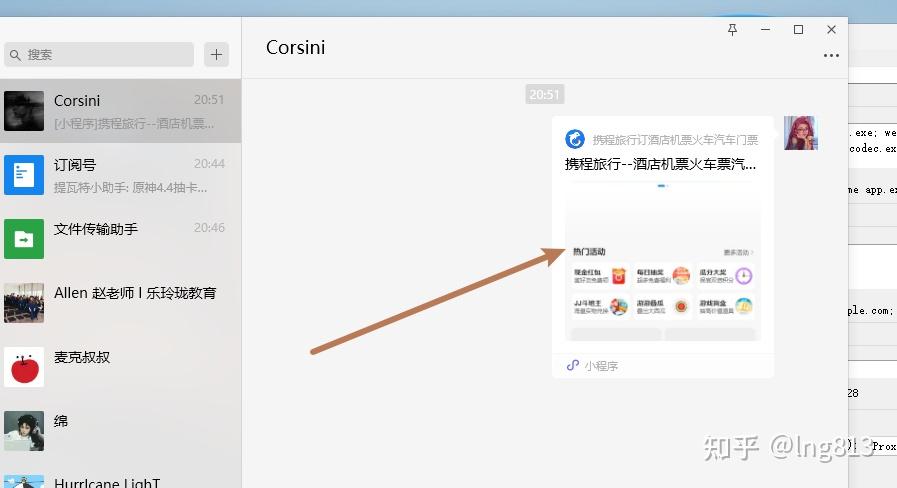The height and width of the screenshot is (488, 897).
Task: Open the plus button to start a chat
Action: coord(216,54)
